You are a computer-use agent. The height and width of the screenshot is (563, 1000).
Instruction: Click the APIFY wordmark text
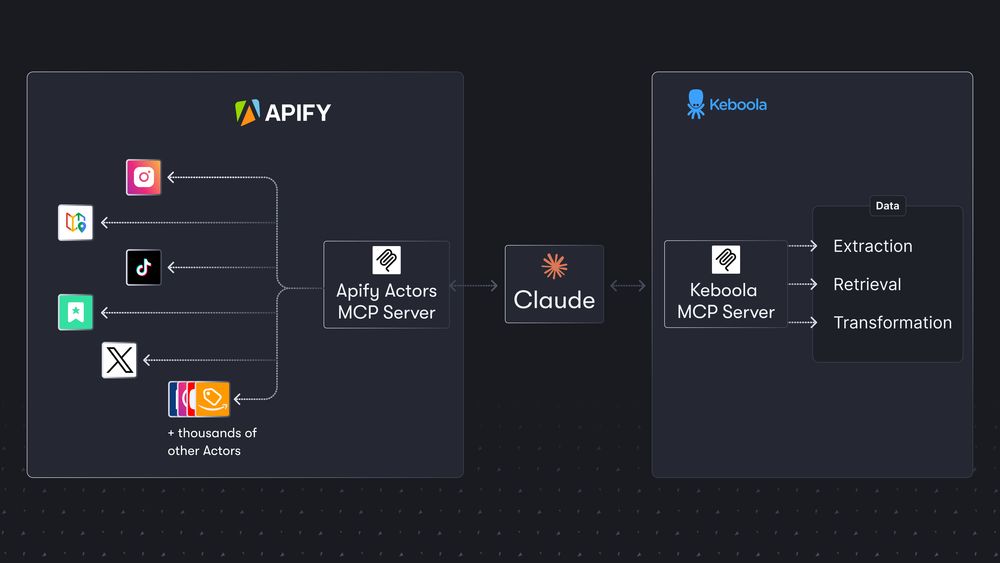click(x=297, y=113)
